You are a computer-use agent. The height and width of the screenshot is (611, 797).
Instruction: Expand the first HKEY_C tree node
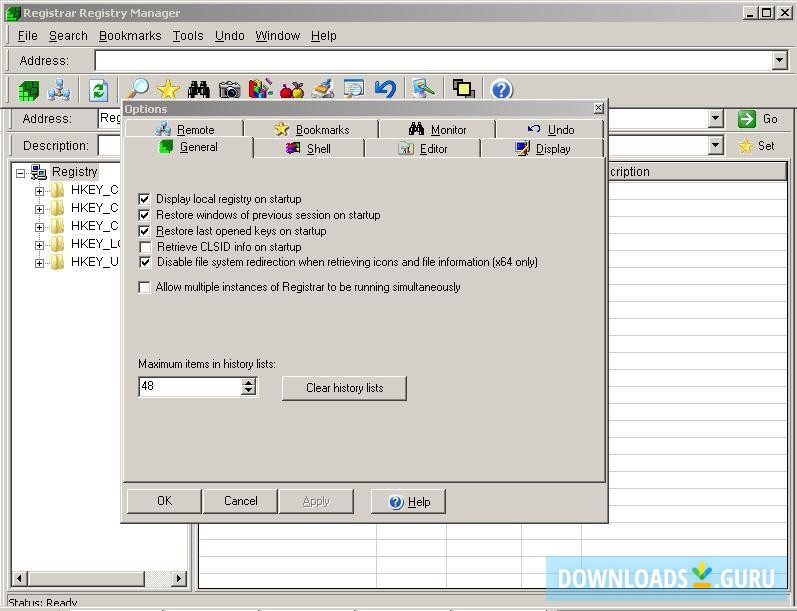point(39,191)
